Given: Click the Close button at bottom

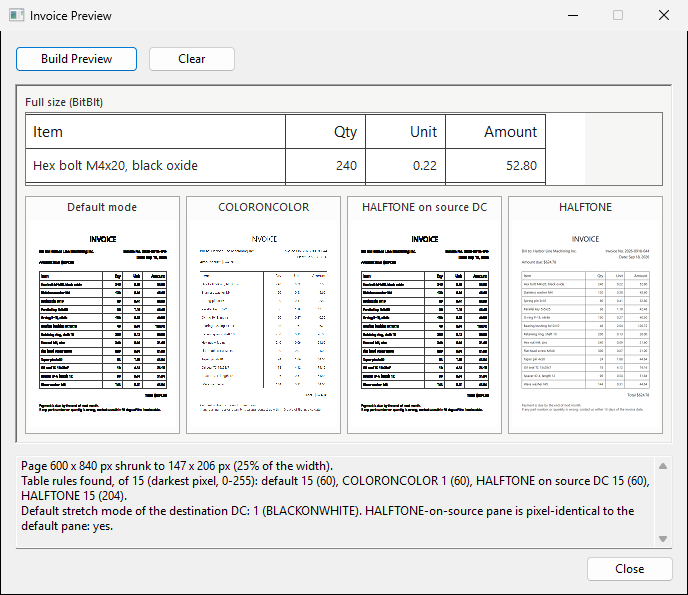Looking at the screenshot, I should [630, 569].
